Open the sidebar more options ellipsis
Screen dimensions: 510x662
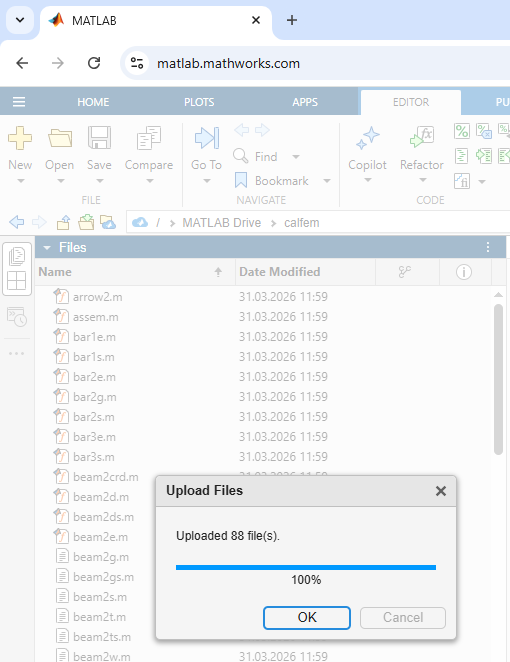pos(16,353)
